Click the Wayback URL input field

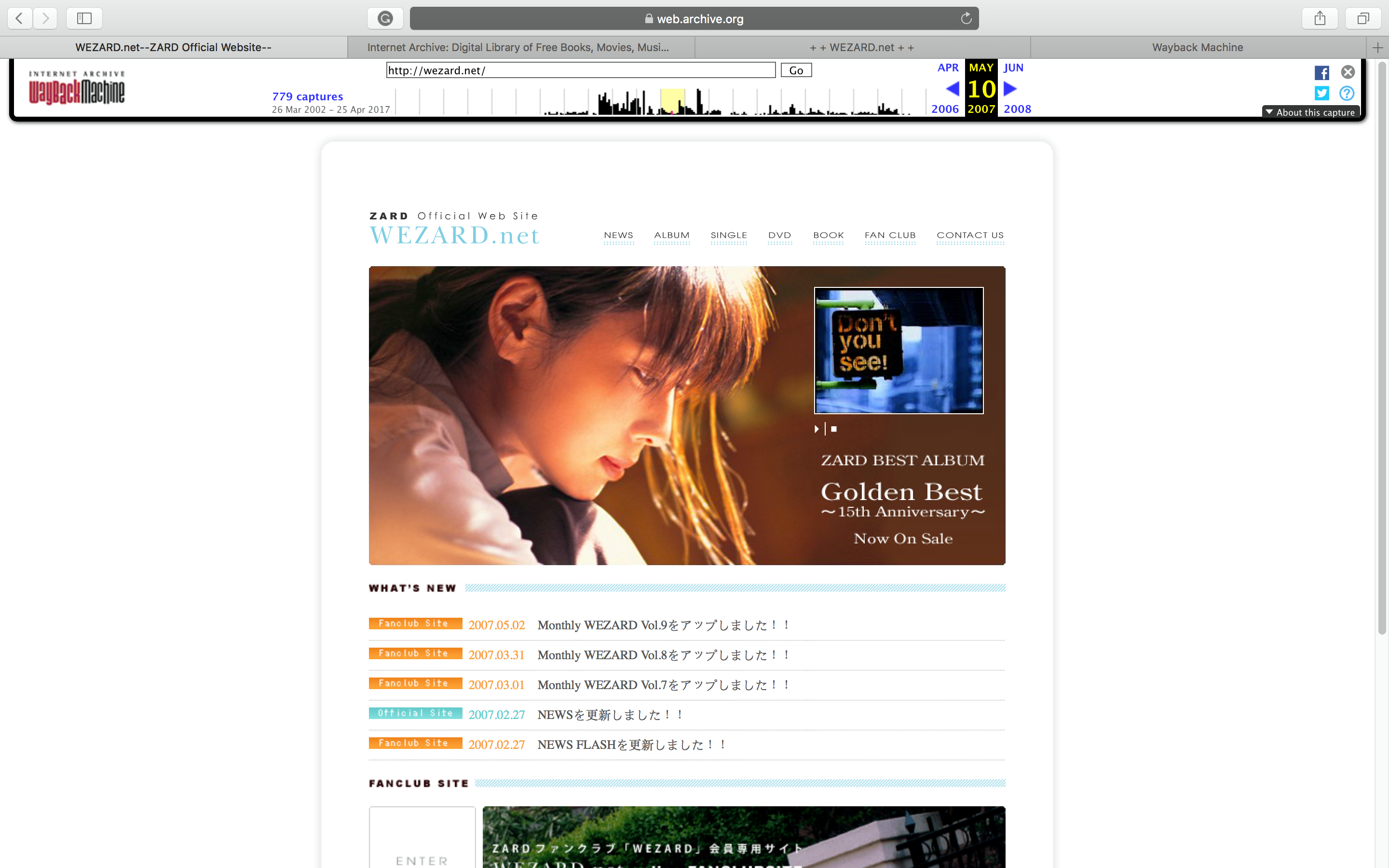580,70
